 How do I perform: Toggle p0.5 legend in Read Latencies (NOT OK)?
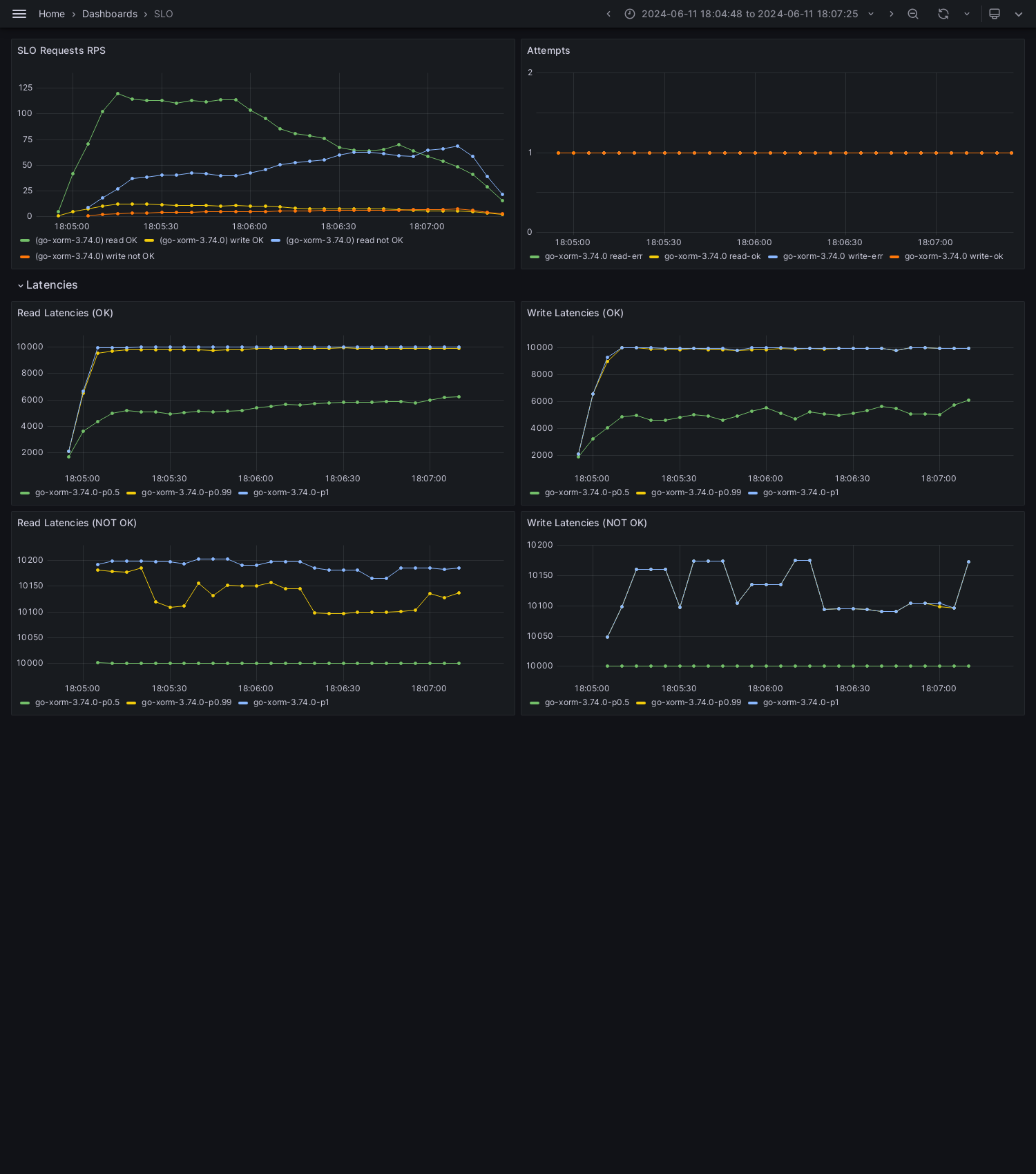tap(77, 702)
